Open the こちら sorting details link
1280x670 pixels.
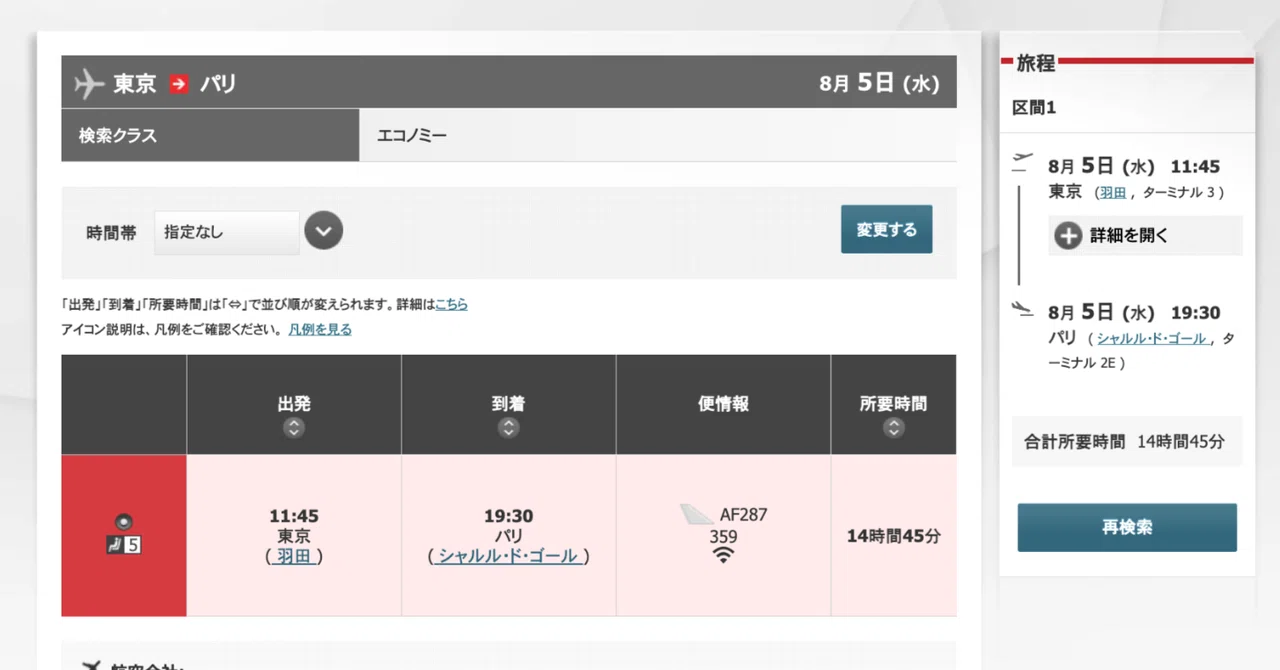451,304
